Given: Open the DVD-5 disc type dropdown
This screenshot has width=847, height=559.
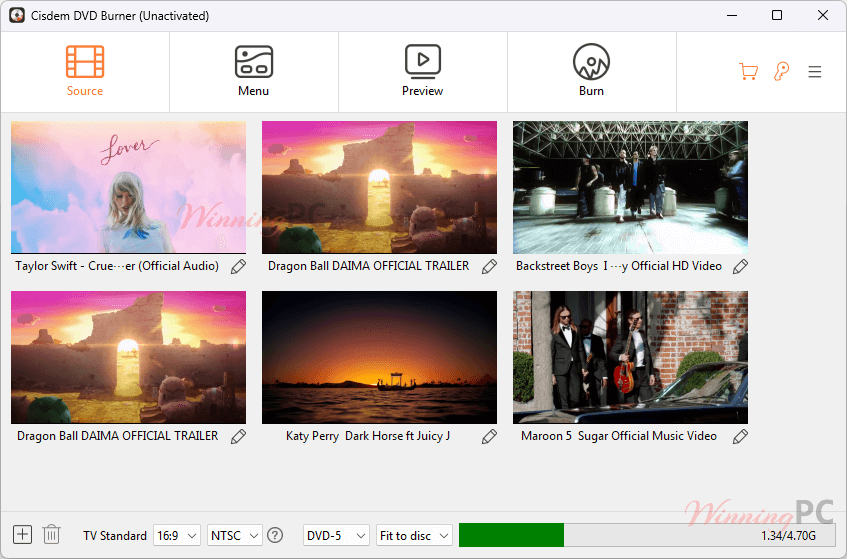Looking at the screenshot, I should coord(336,535).
